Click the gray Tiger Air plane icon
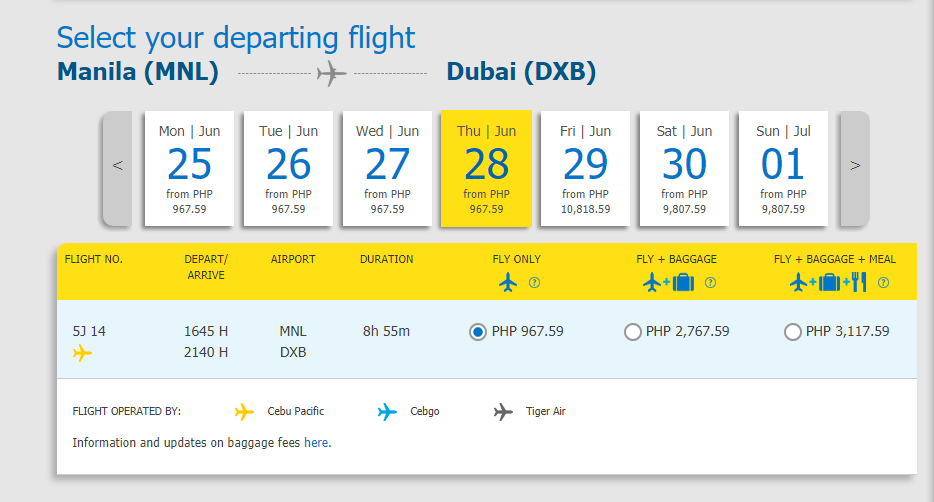 point(503,411)
